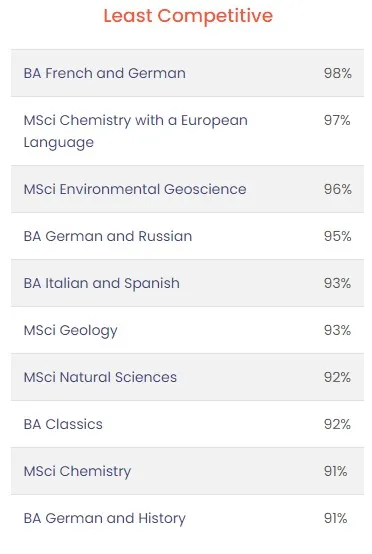Select the 96% acceptance value
372x554 pixels.
[337, 189]
